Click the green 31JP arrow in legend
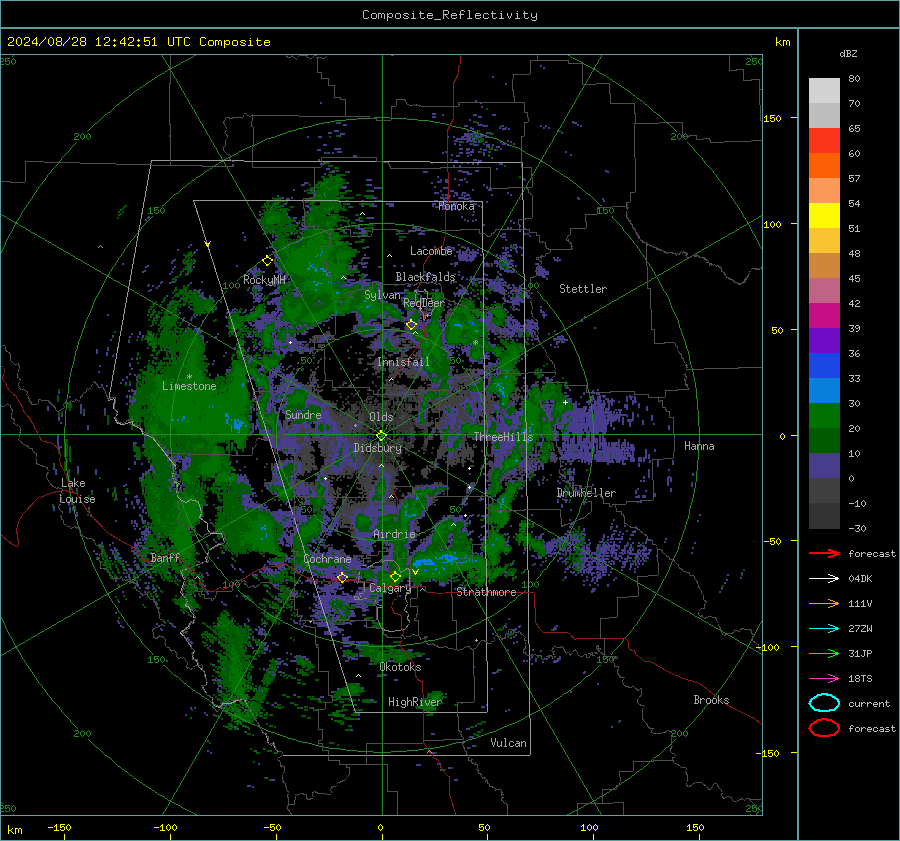This screenshot has width=900, height=841. click(x=824, y=653)
